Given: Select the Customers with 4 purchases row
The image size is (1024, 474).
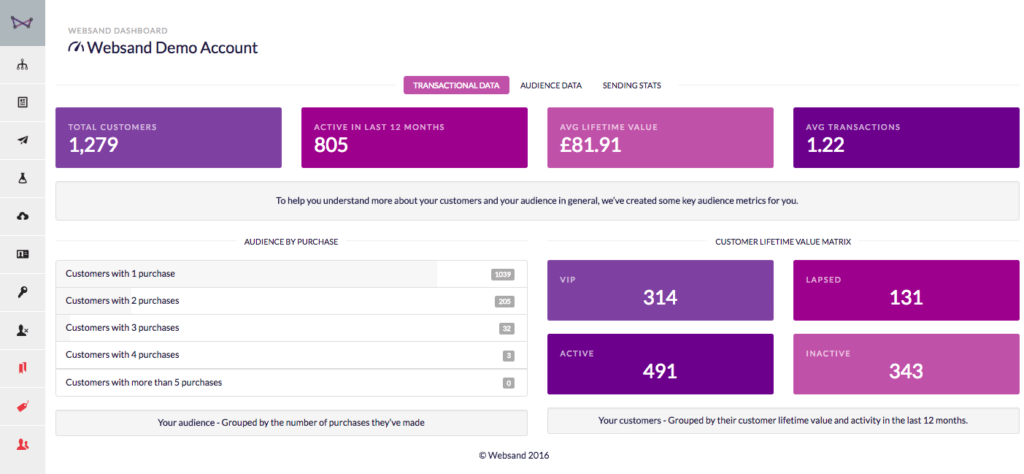Looking at the screenshot, I should point(291,355).
